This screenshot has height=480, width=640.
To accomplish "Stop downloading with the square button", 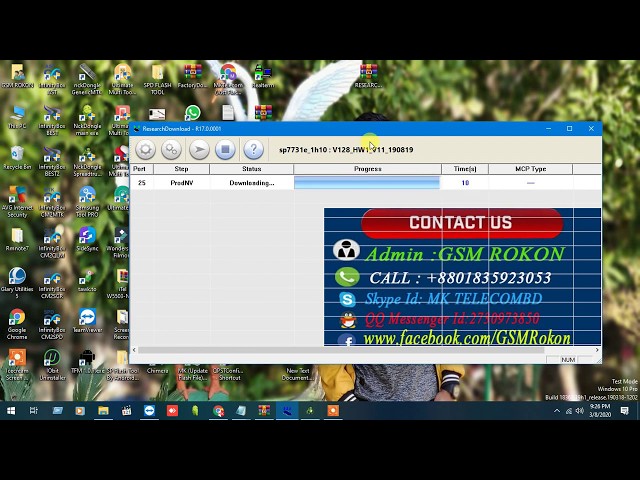I will pyautogui.click(x=225, y=149).
